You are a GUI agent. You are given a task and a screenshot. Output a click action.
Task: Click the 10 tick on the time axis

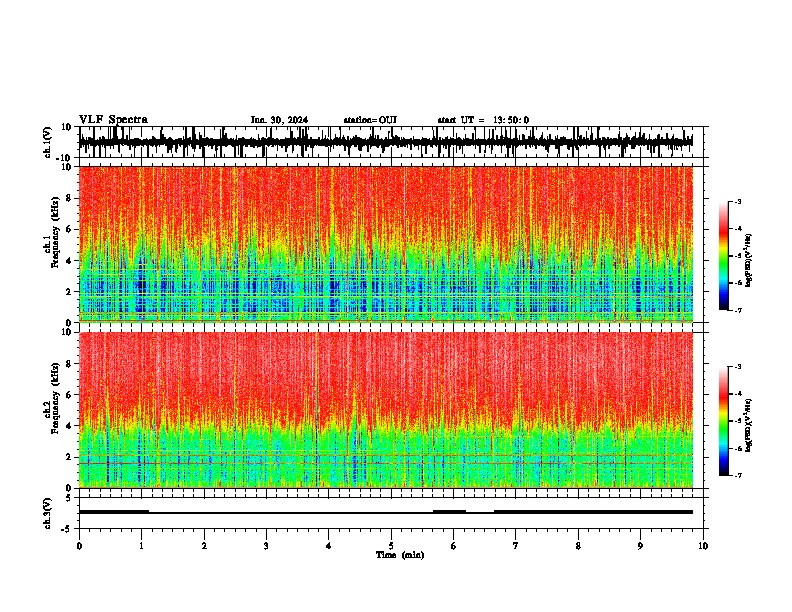point(703,546)
